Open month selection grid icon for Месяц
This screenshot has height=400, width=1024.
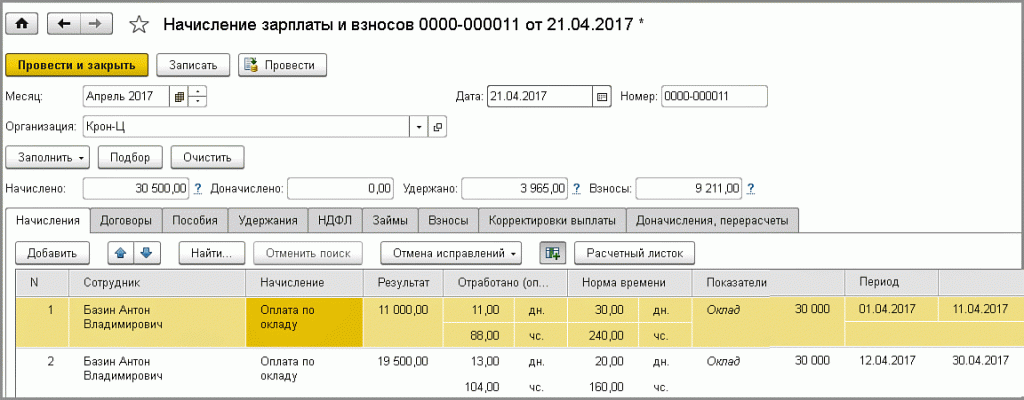coord(179,97)
